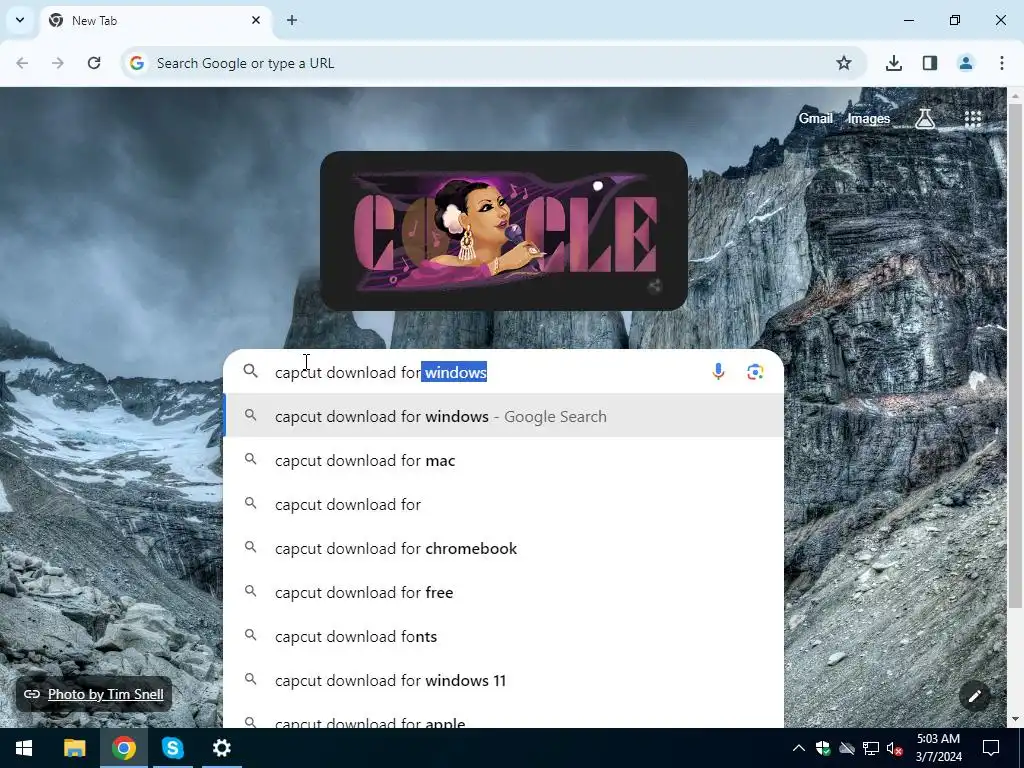This screenshot has height=768, width=1024.
Task: Choose suggestion capcut download for windows 11
Action: click(x=504, y=680)
